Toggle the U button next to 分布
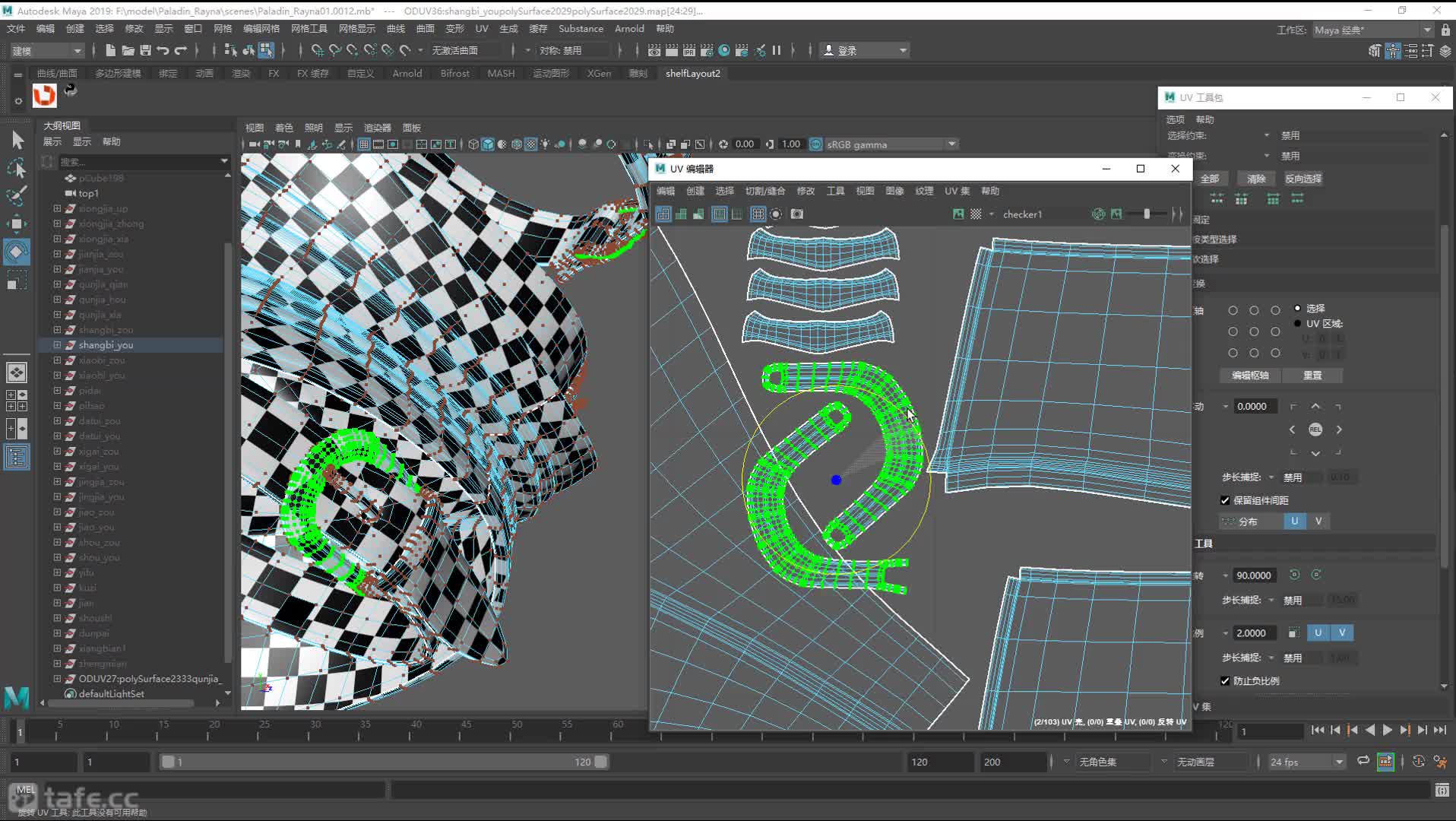Screen dimensions: 1456x821 click(x=1295, y=521)
